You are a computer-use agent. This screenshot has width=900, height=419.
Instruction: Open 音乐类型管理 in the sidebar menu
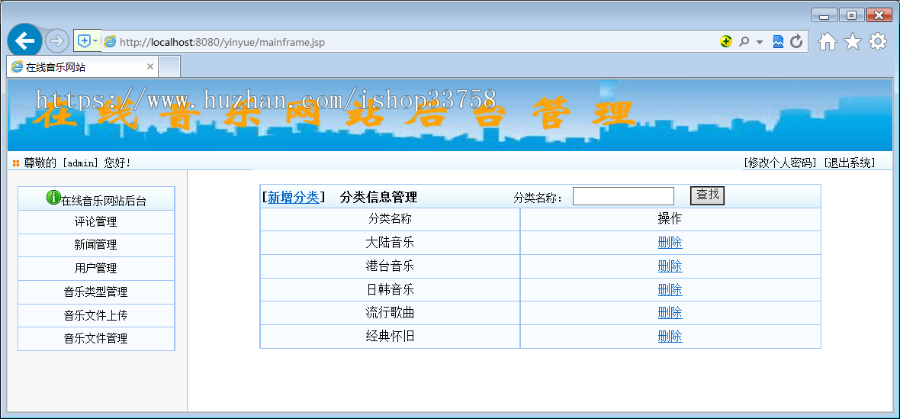[x=96, y=292]
